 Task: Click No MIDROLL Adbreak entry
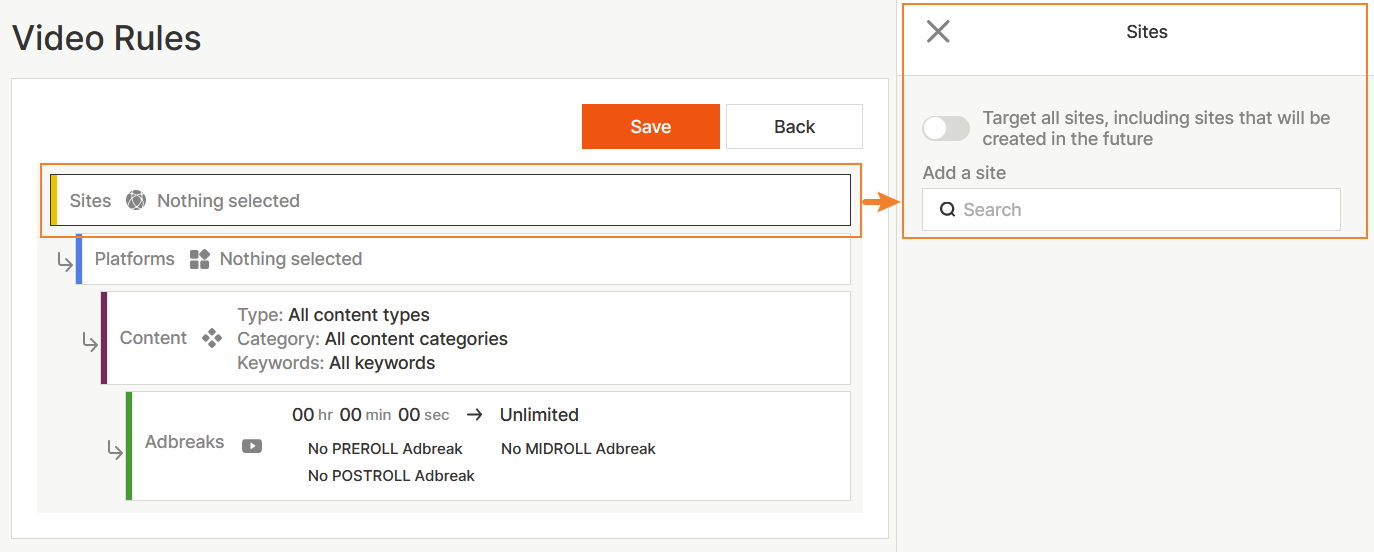point(578,449)
